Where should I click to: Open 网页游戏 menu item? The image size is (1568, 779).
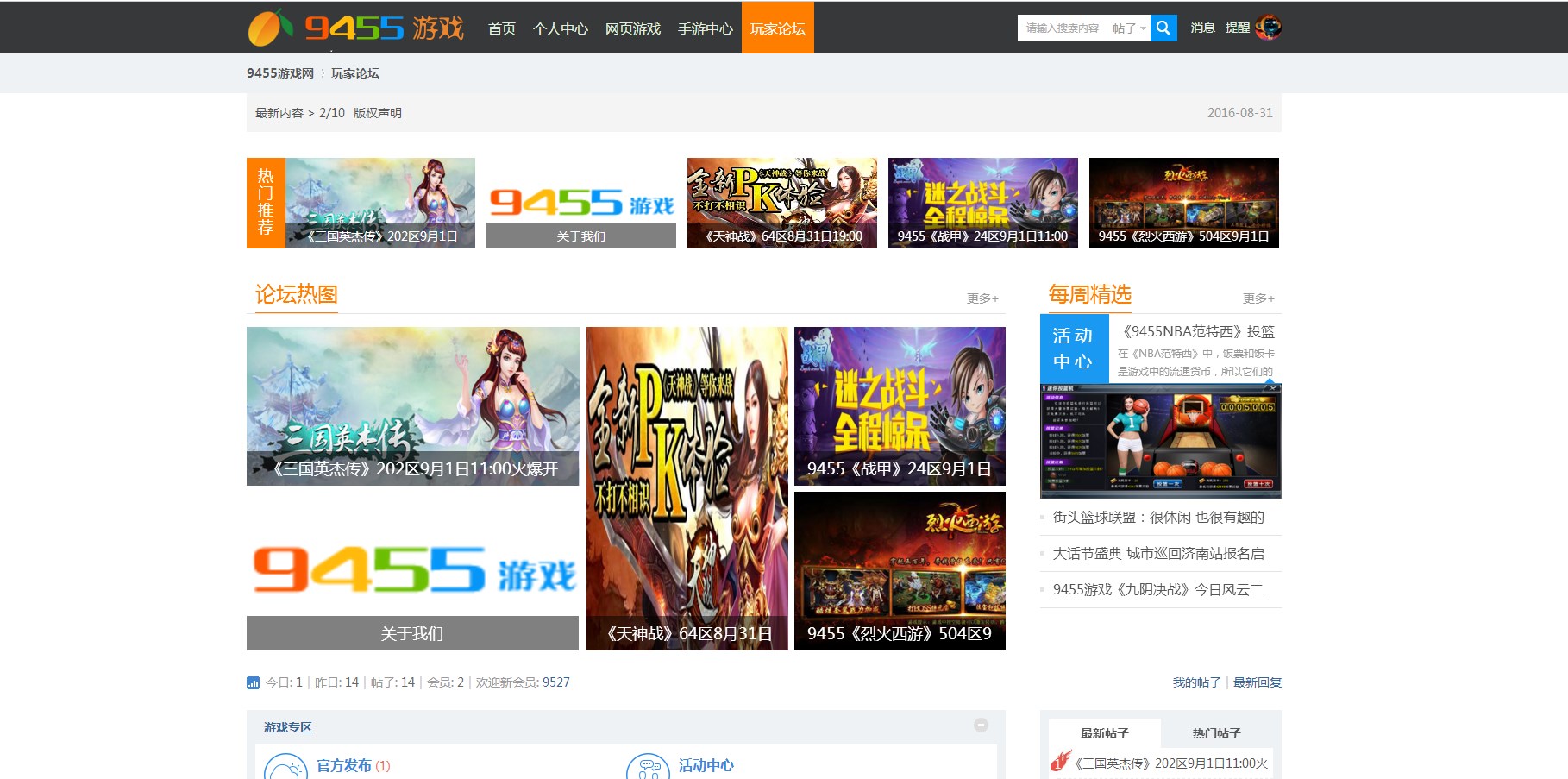pyautogui.click(x=633, y=28)
